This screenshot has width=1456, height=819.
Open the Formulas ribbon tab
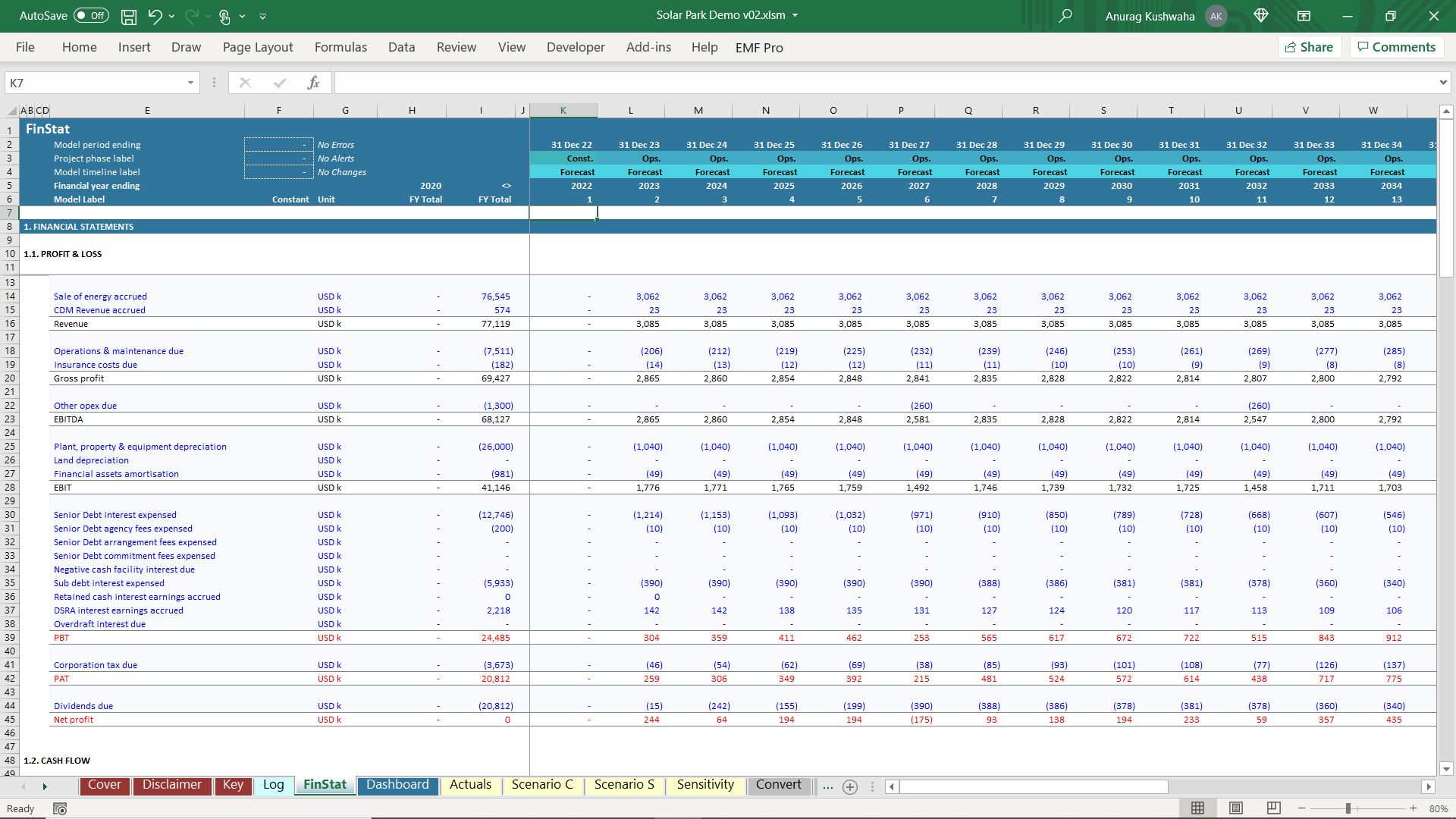(x=340, y=47)
